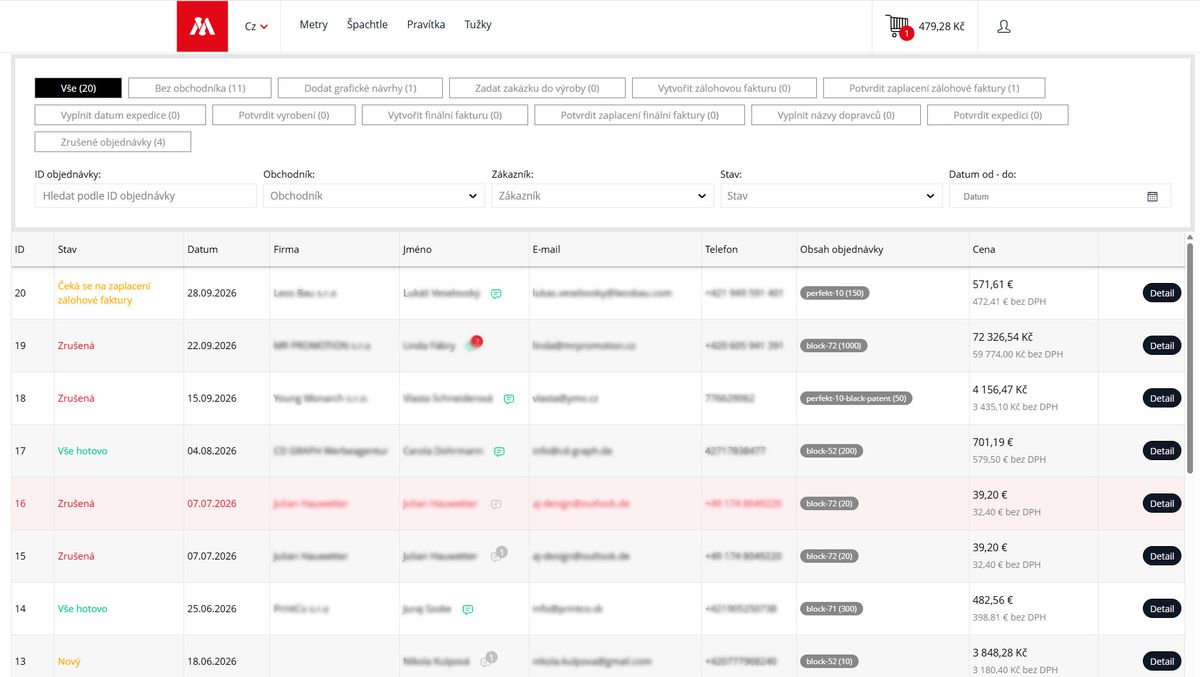The height and width of the screenshot is (677, 1200).
Task: Select the Vše (20) filter tab
Action: (x=78, y=88)
